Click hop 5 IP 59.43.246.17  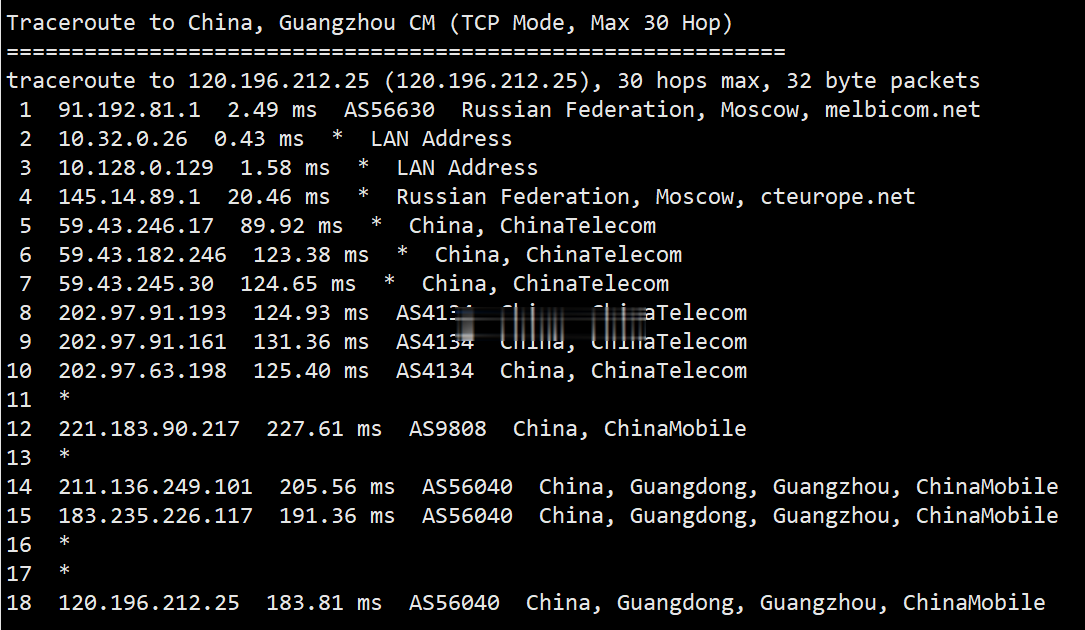[x=136, y=226]
